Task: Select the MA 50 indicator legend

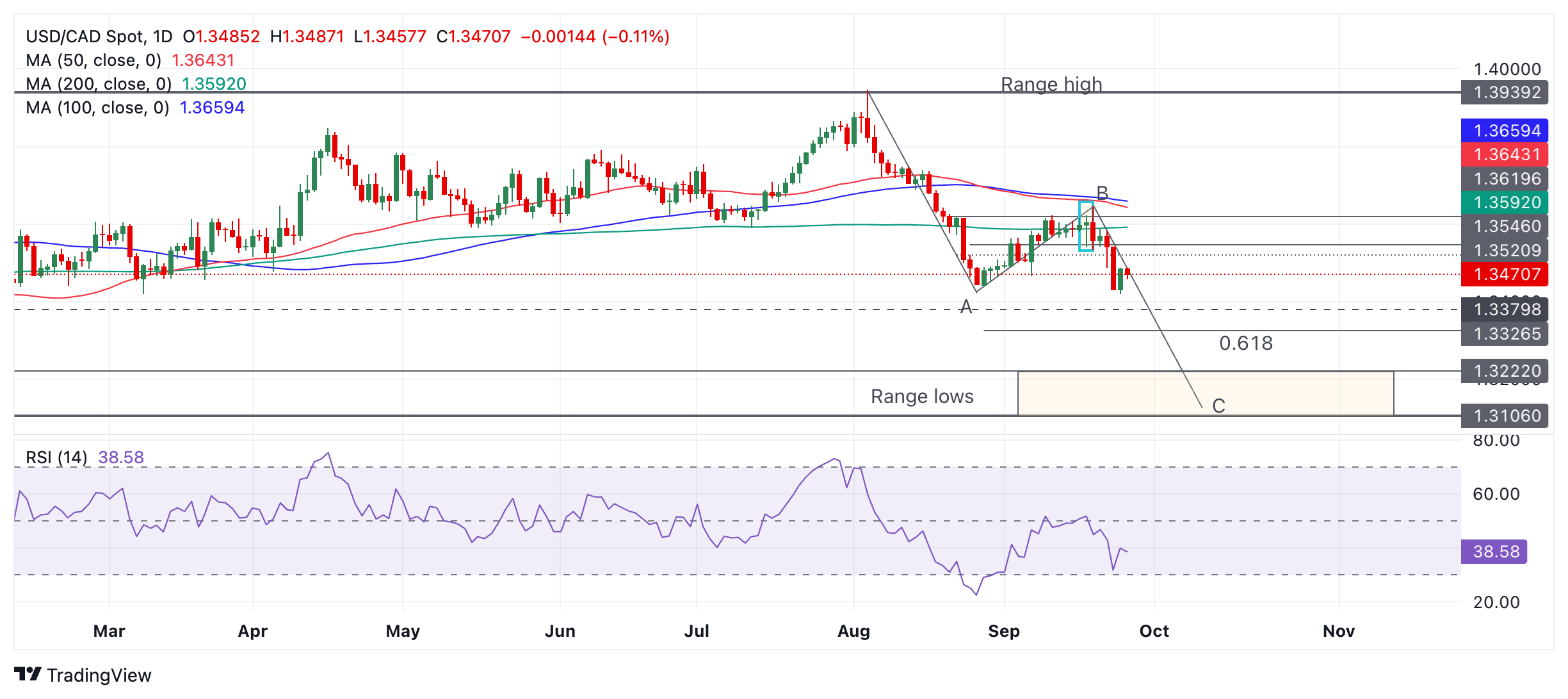Action: [93, 60]
